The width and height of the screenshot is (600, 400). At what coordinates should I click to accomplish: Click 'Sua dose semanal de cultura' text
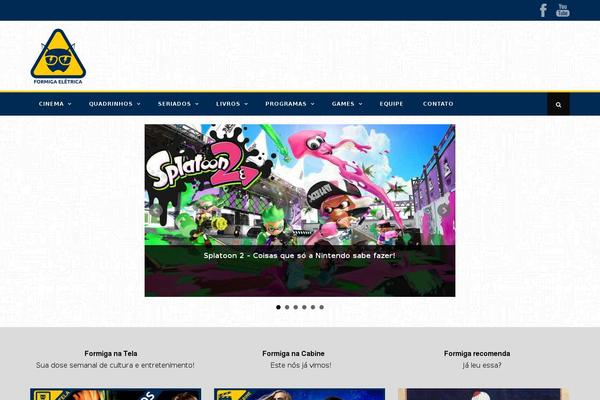click(115, 365)
